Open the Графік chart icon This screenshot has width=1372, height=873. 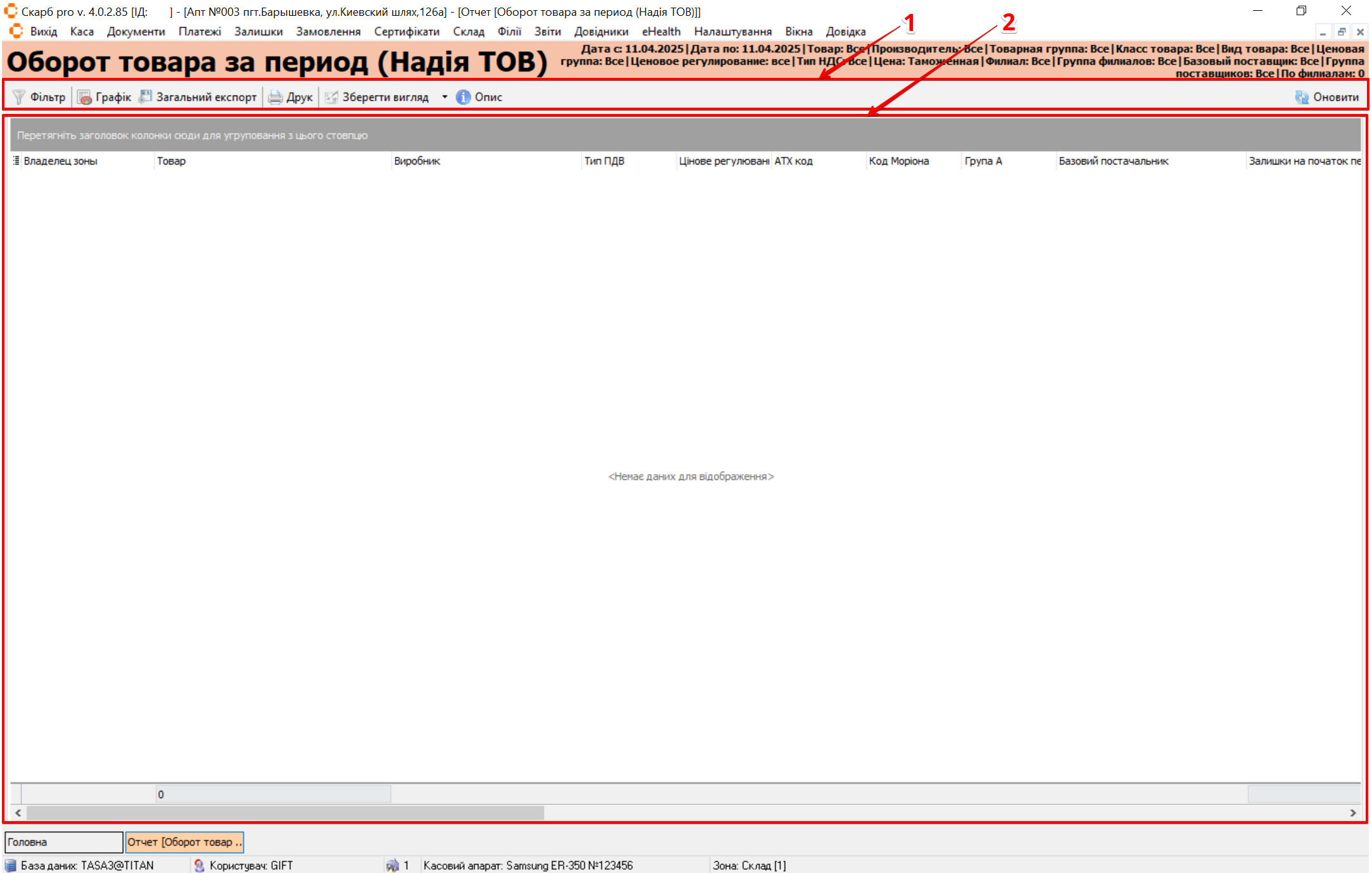84,97
